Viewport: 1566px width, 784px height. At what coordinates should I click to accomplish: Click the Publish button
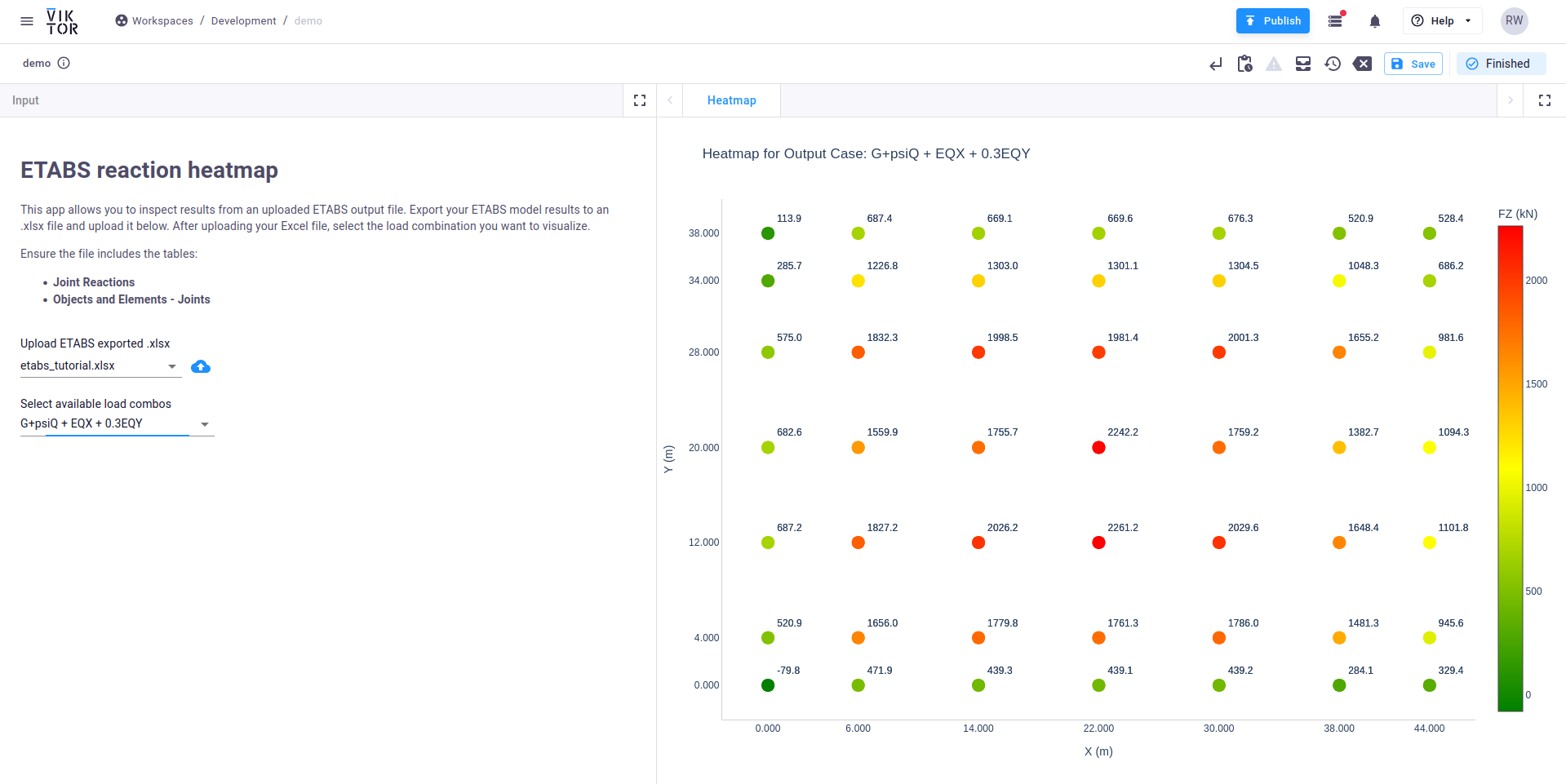point(1272,21)
